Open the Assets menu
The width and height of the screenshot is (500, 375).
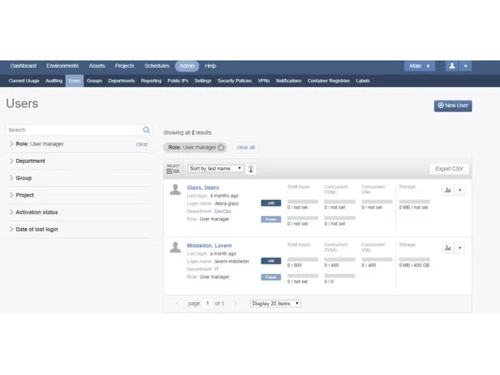coord(97,66)
